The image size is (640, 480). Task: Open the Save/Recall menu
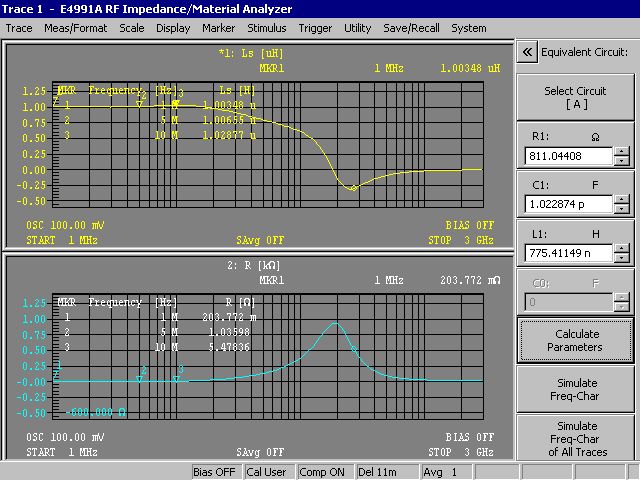pyautogui.click(x=410, y=28)
